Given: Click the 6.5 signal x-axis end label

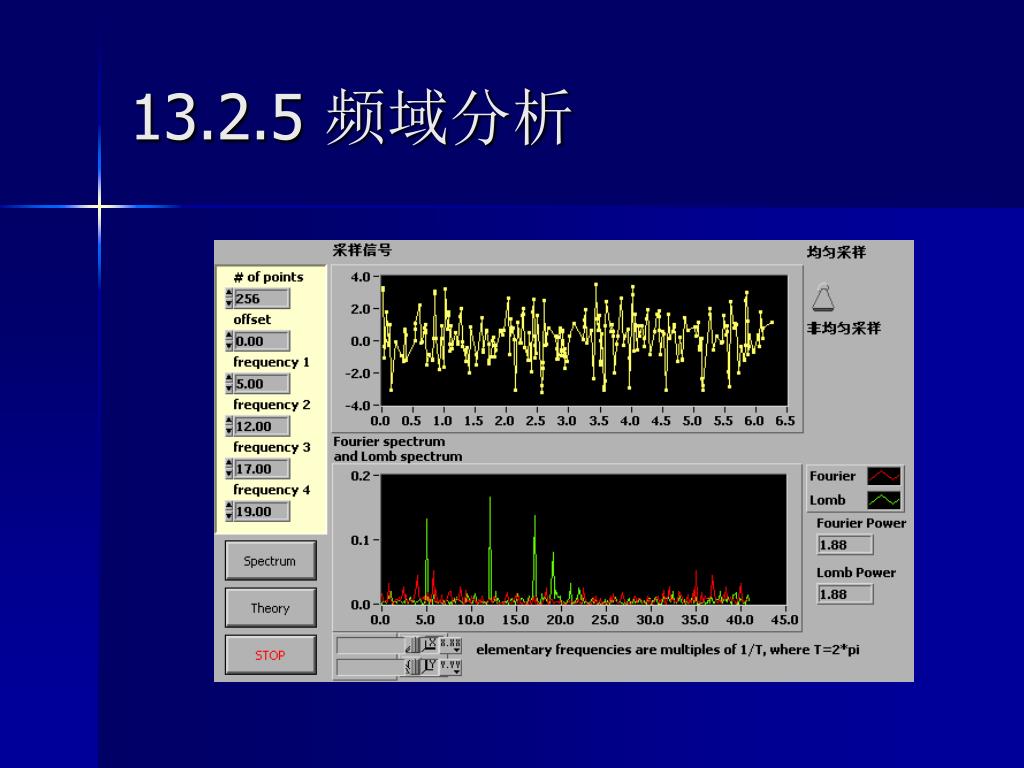Looking at the screenshot, I should coord(785,421).
